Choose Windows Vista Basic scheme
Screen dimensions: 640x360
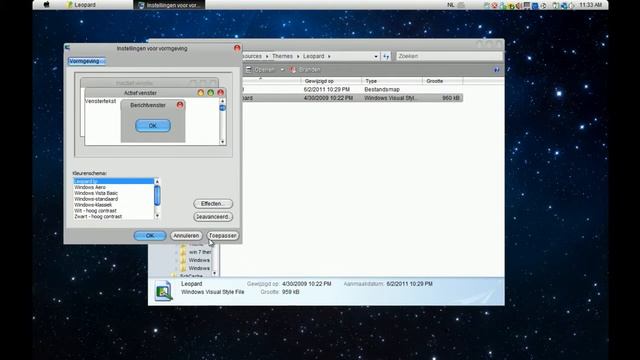(x=113, y=193)
